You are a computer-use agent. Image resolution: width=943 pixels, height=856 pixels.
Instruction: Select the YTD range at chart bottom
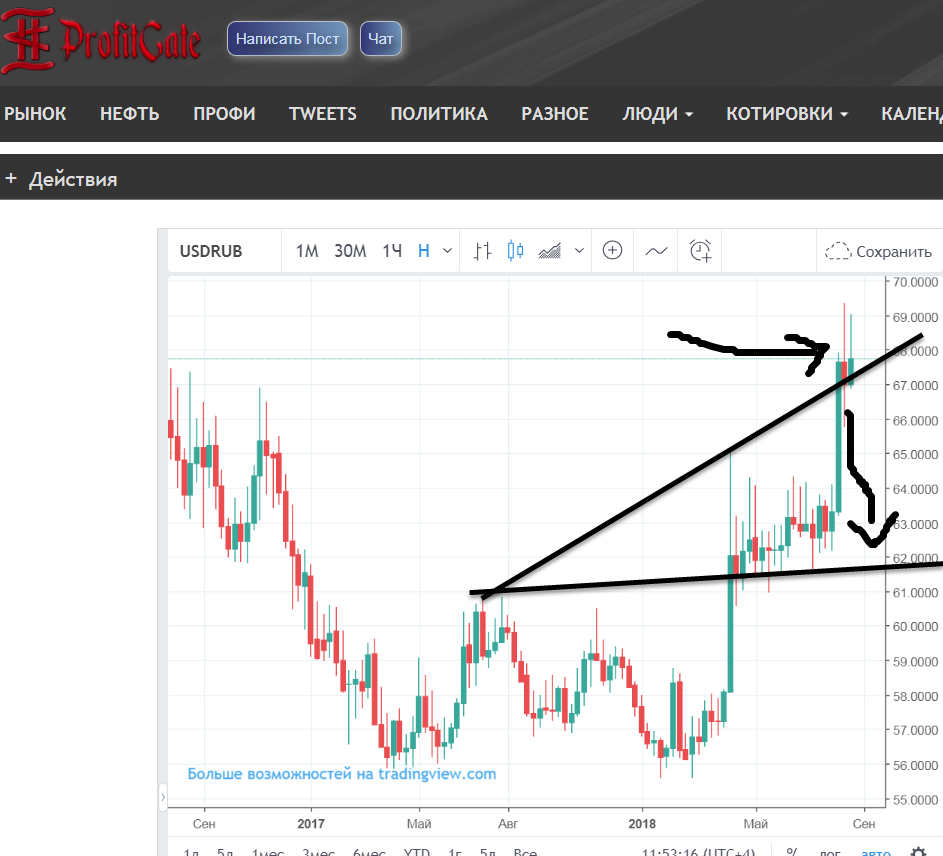(417, 851)
